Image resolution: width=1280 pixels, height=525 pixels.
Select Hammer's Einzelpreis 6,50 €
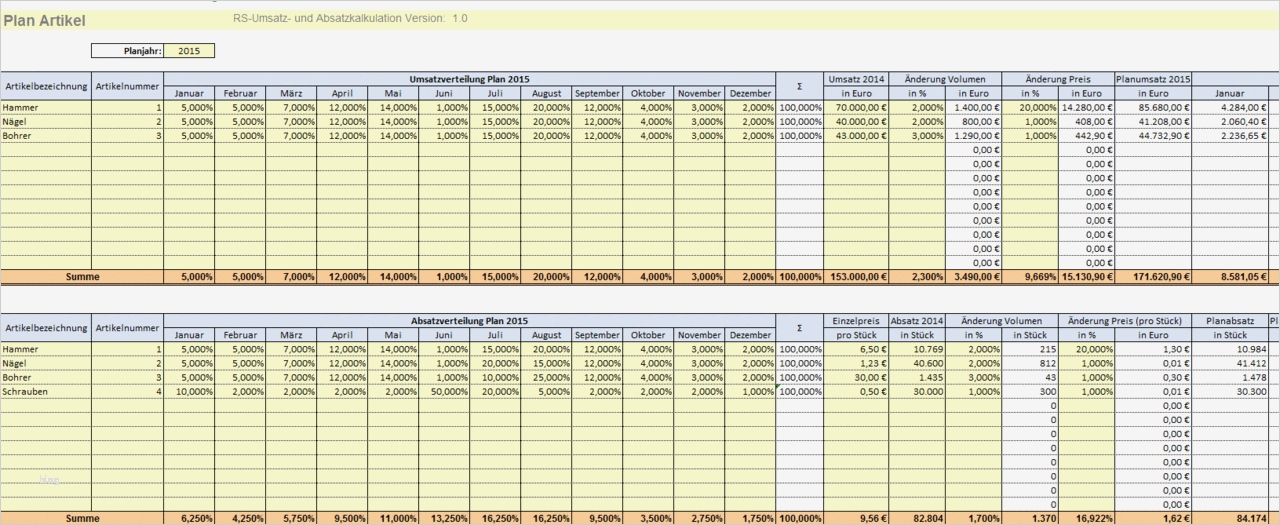(x=854, y=349)
